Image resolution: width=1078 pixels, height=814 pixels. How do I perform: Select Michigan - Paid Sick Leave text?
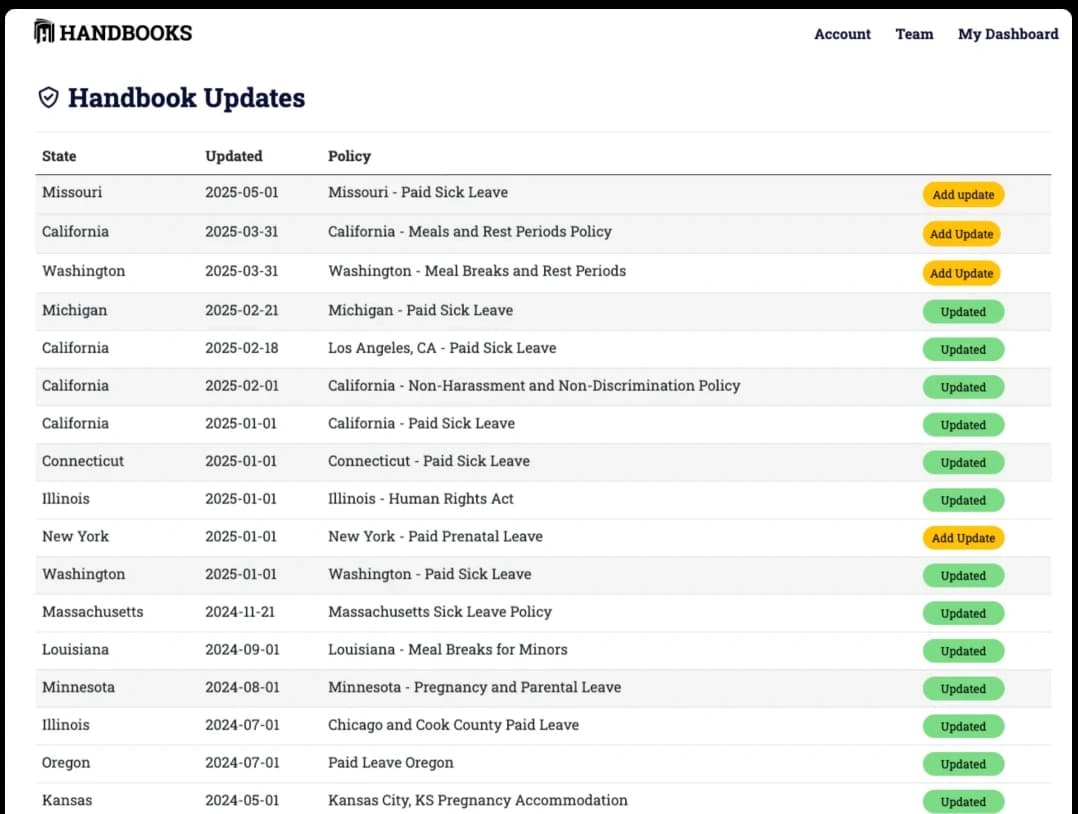click(420, 310)
